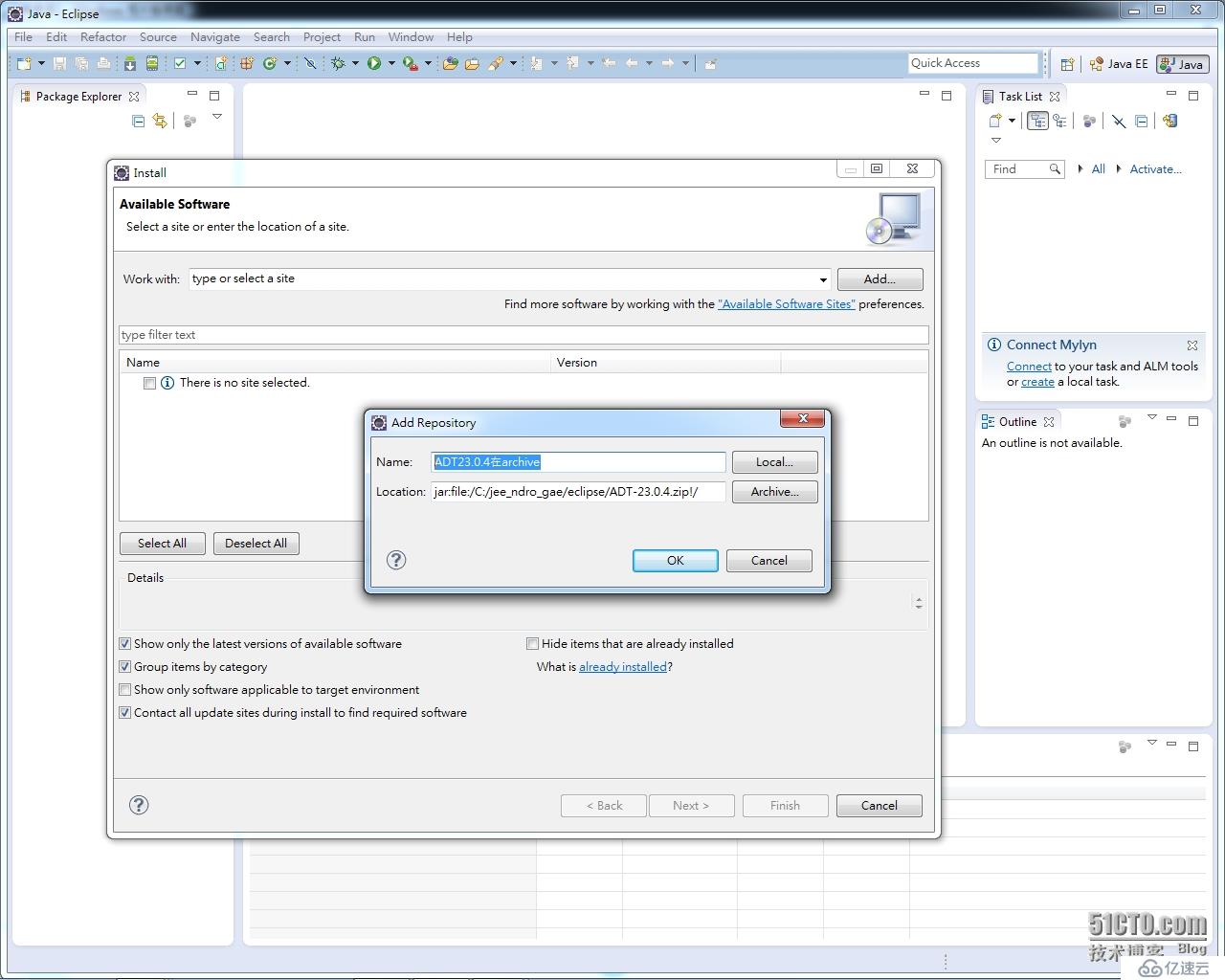Click the Debug bug icon
This screenshot has height=980, width=1225.
coord(338,63)
